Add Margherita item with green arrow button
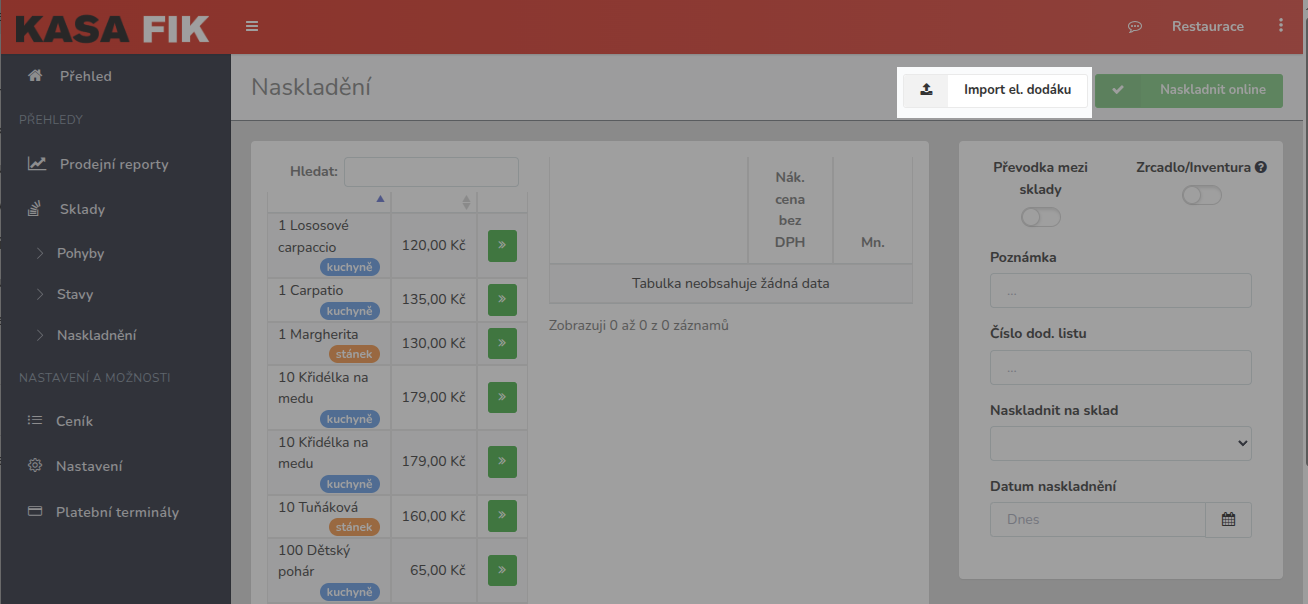Image resolution: width=1308 pixels, height=604 pixels. (x=502, y=343)
